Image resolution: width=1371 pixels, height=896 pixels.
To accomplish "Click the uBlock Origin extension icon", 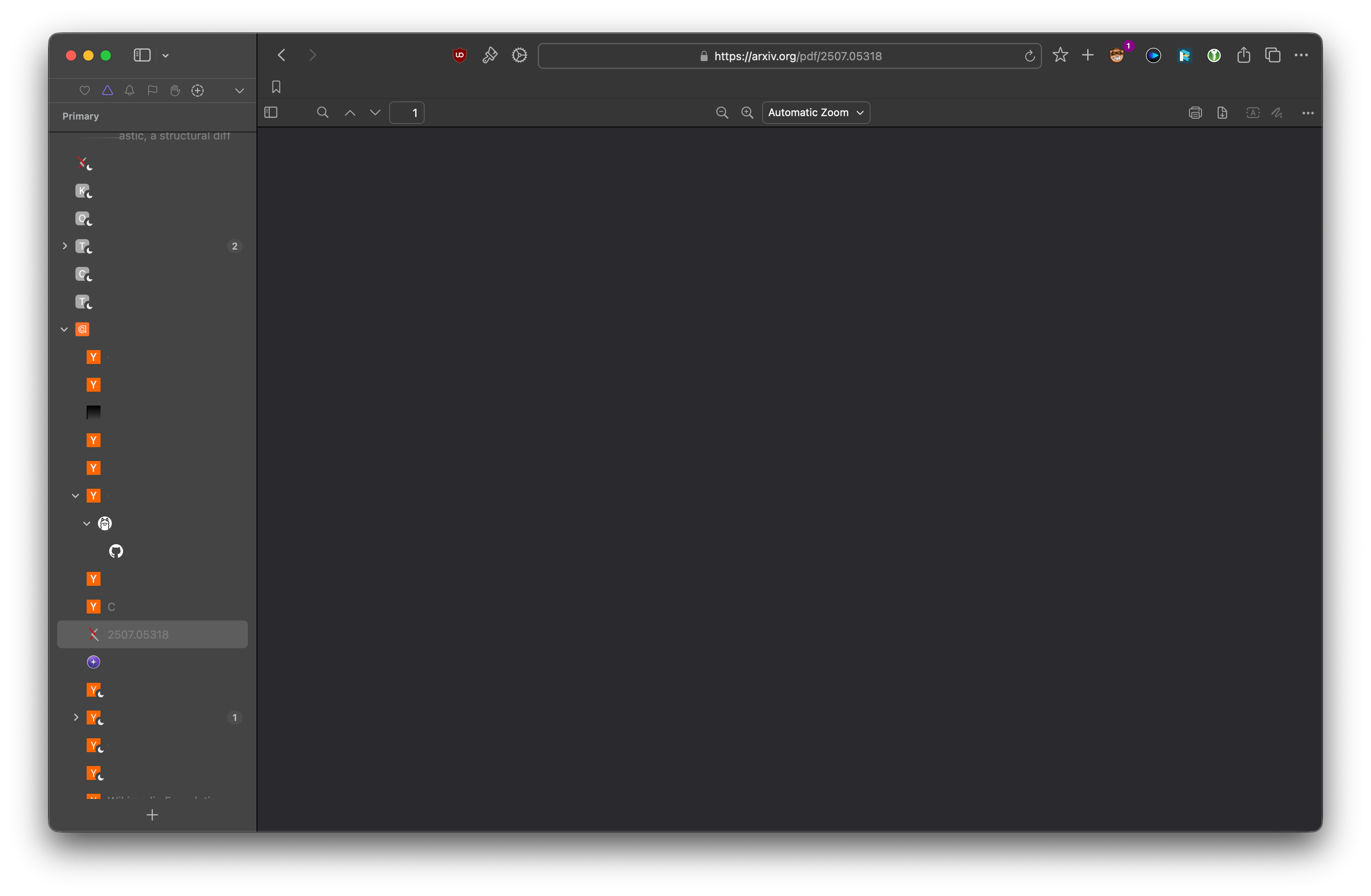I will point(459,55).
